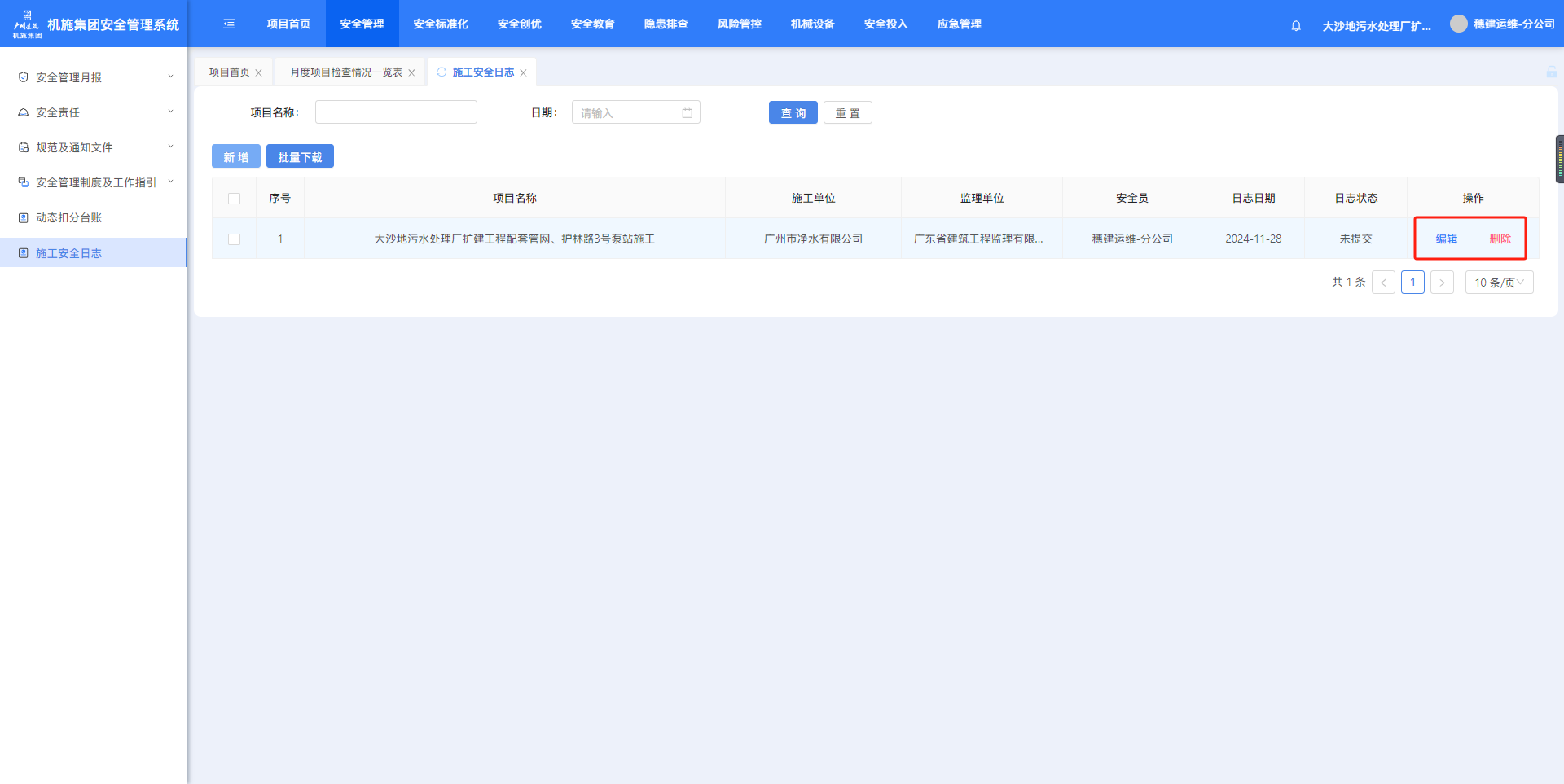Click the sidebar collapse menu icon
The width and height of the screenshot is (1564, 784).
[x=229, y=24]
